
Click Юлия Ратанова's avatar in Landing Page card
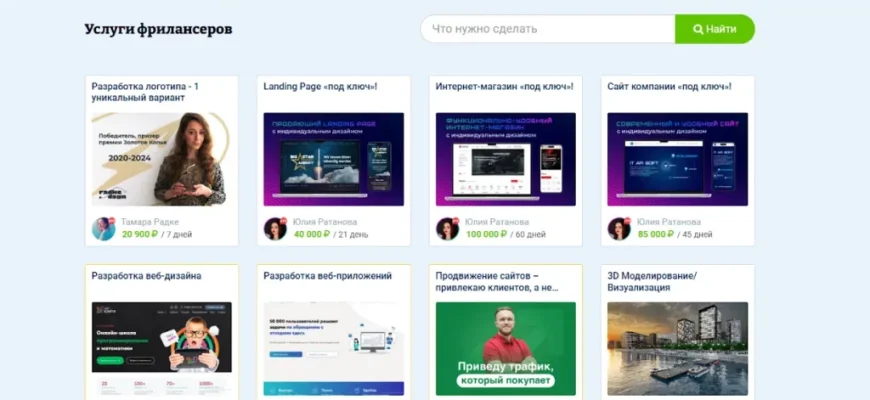coord(275,229)
